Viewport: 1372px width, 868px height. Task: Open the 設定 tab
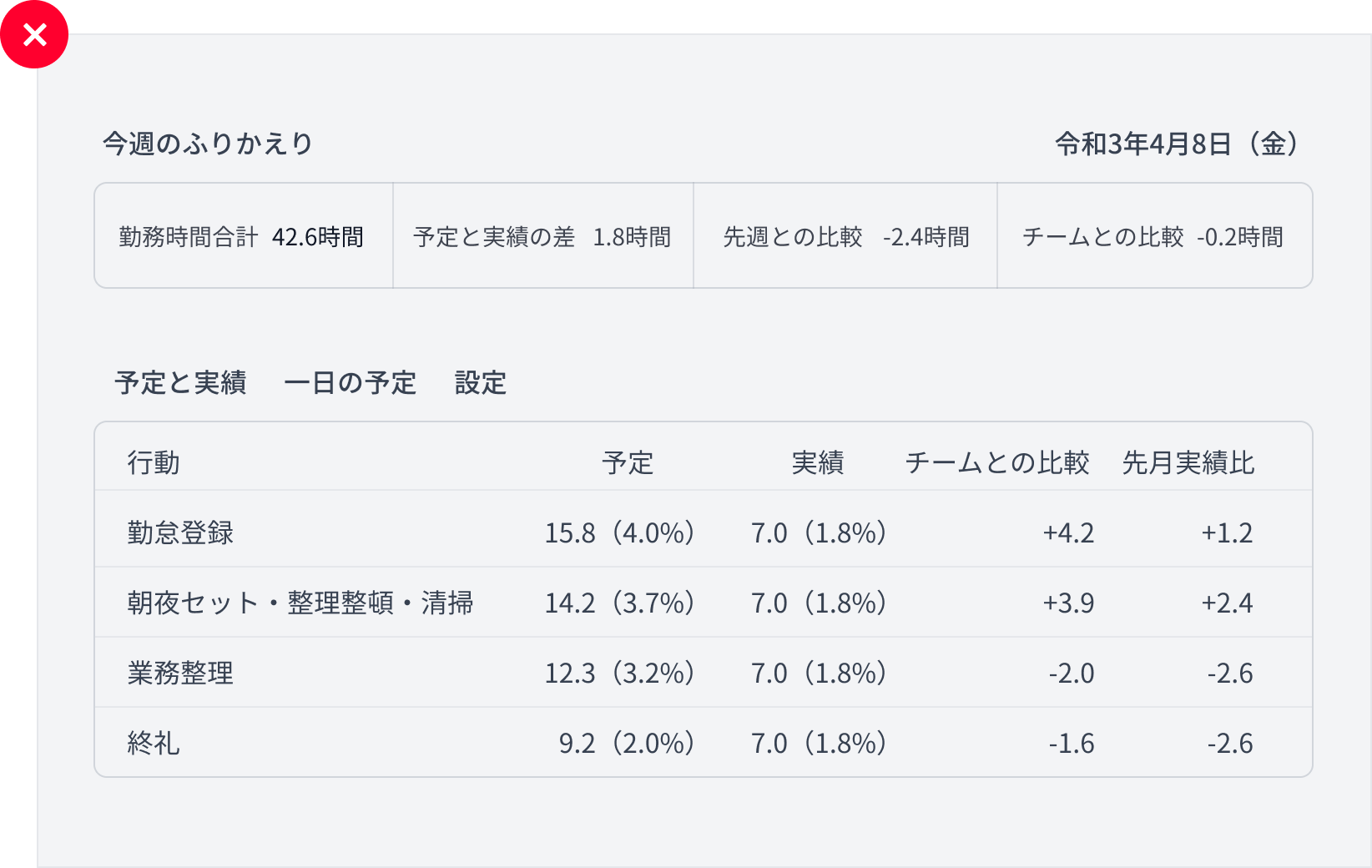pos(480,383)
